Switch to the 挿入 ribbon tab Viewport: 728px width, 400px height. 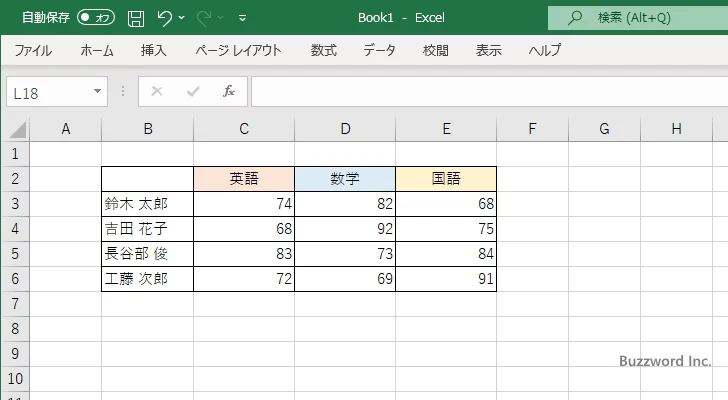tap(153, 50)
